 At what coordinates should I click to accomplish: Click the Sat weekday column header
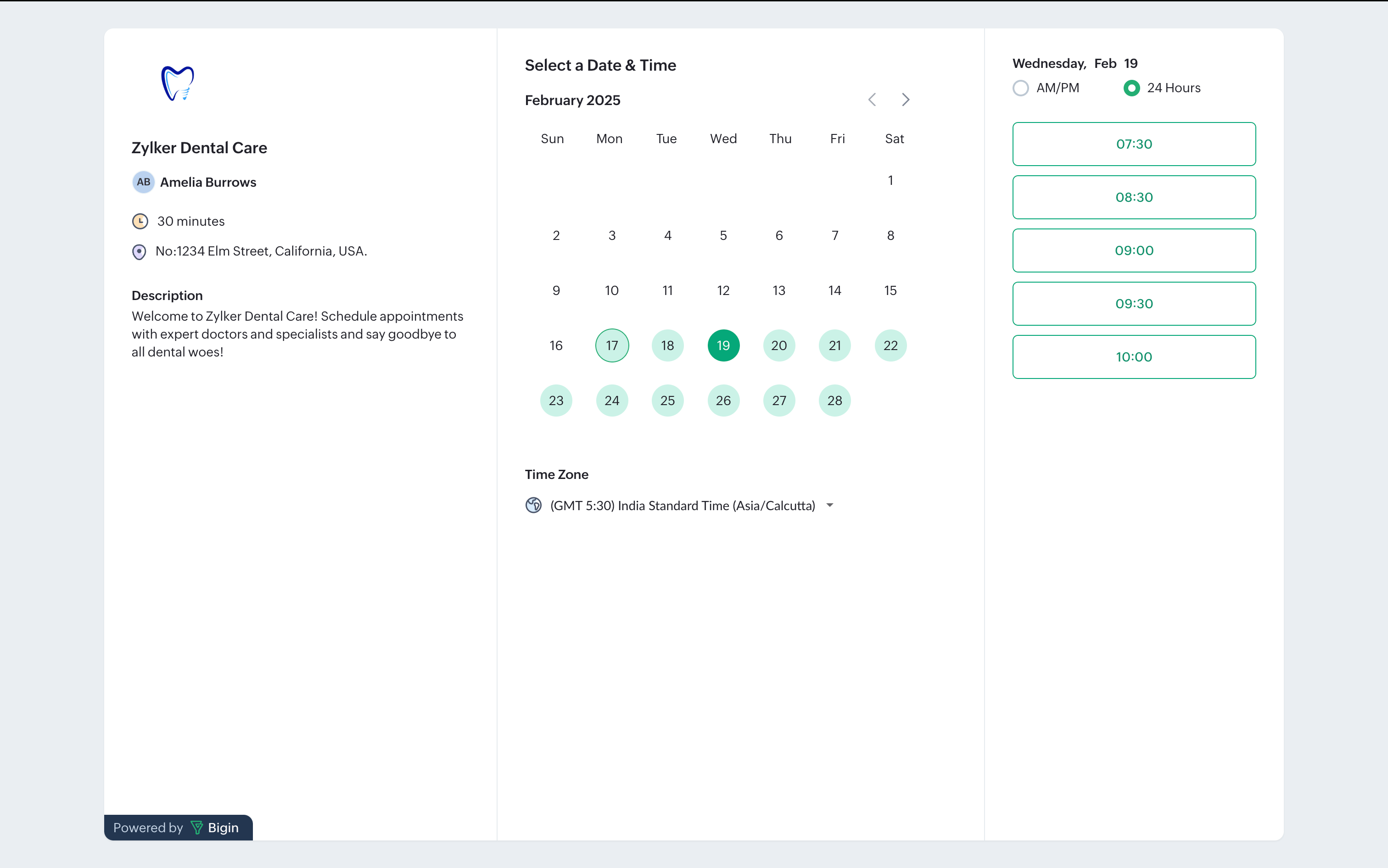(x=894, y=139)
